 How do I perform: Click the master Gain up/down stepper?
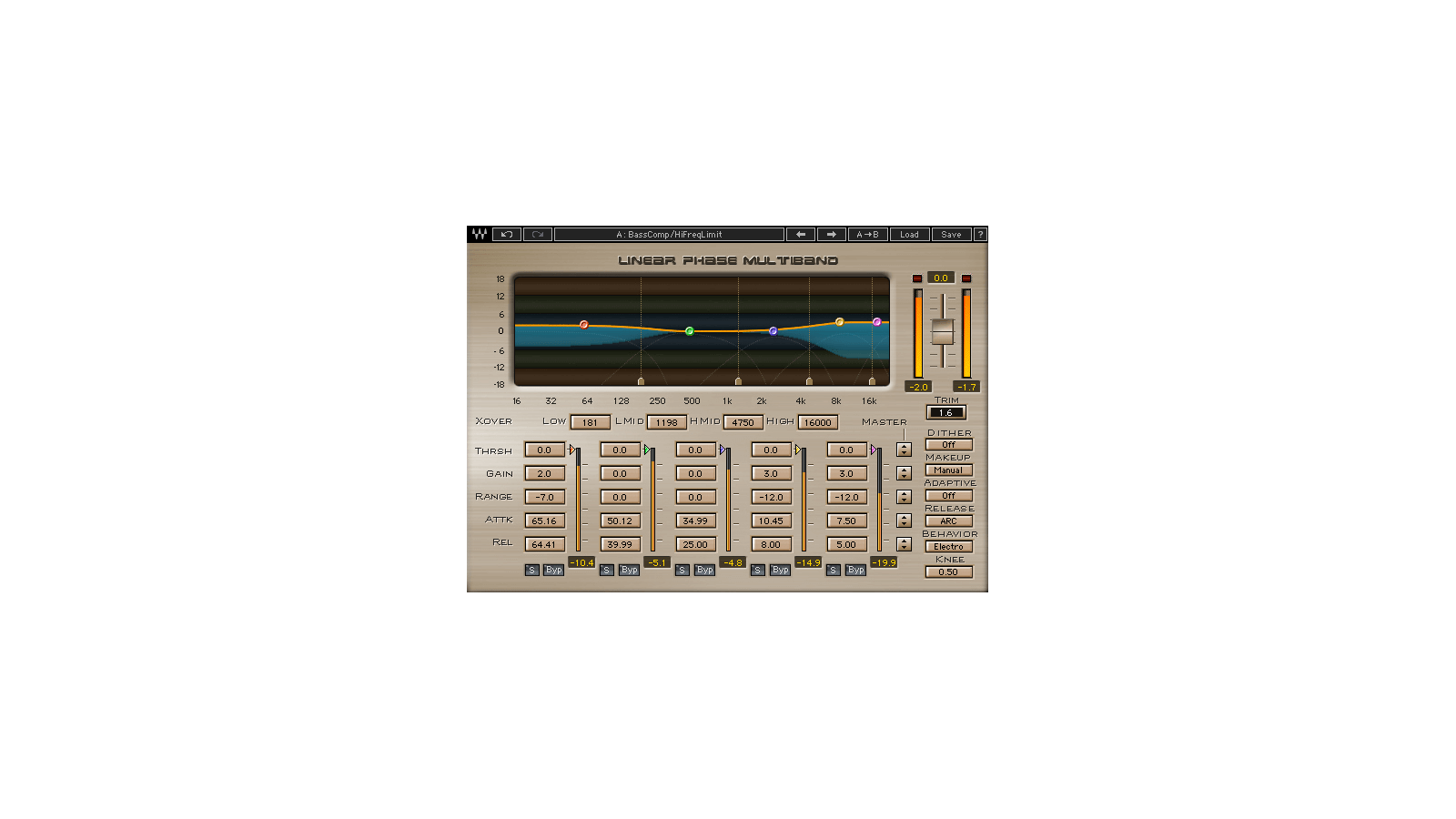904,473
